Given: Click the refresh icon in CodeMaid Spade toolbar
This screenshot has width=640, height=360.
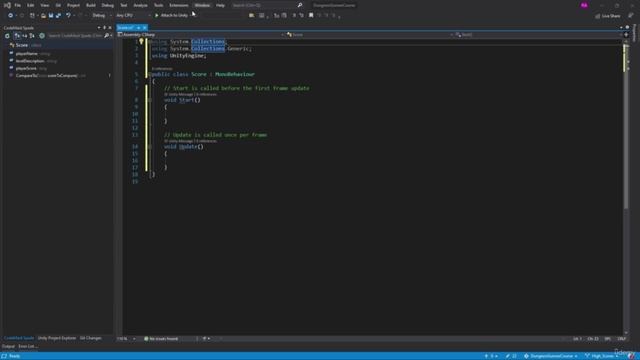Looking at the screenshot, I should click(7, 36).
